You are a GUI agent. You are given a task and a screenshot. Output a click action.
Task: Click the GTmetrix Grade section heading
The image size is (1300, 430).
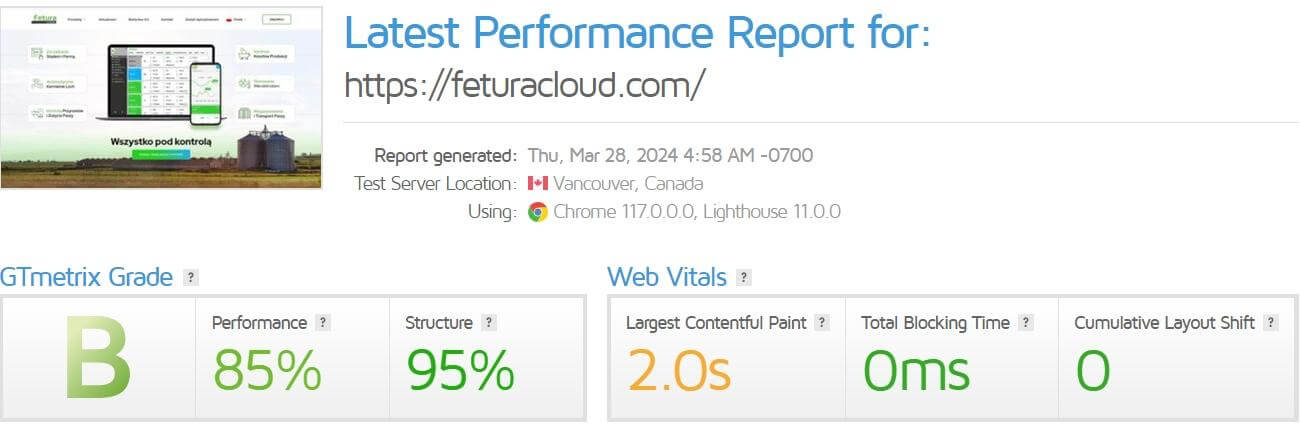[87, 277]
